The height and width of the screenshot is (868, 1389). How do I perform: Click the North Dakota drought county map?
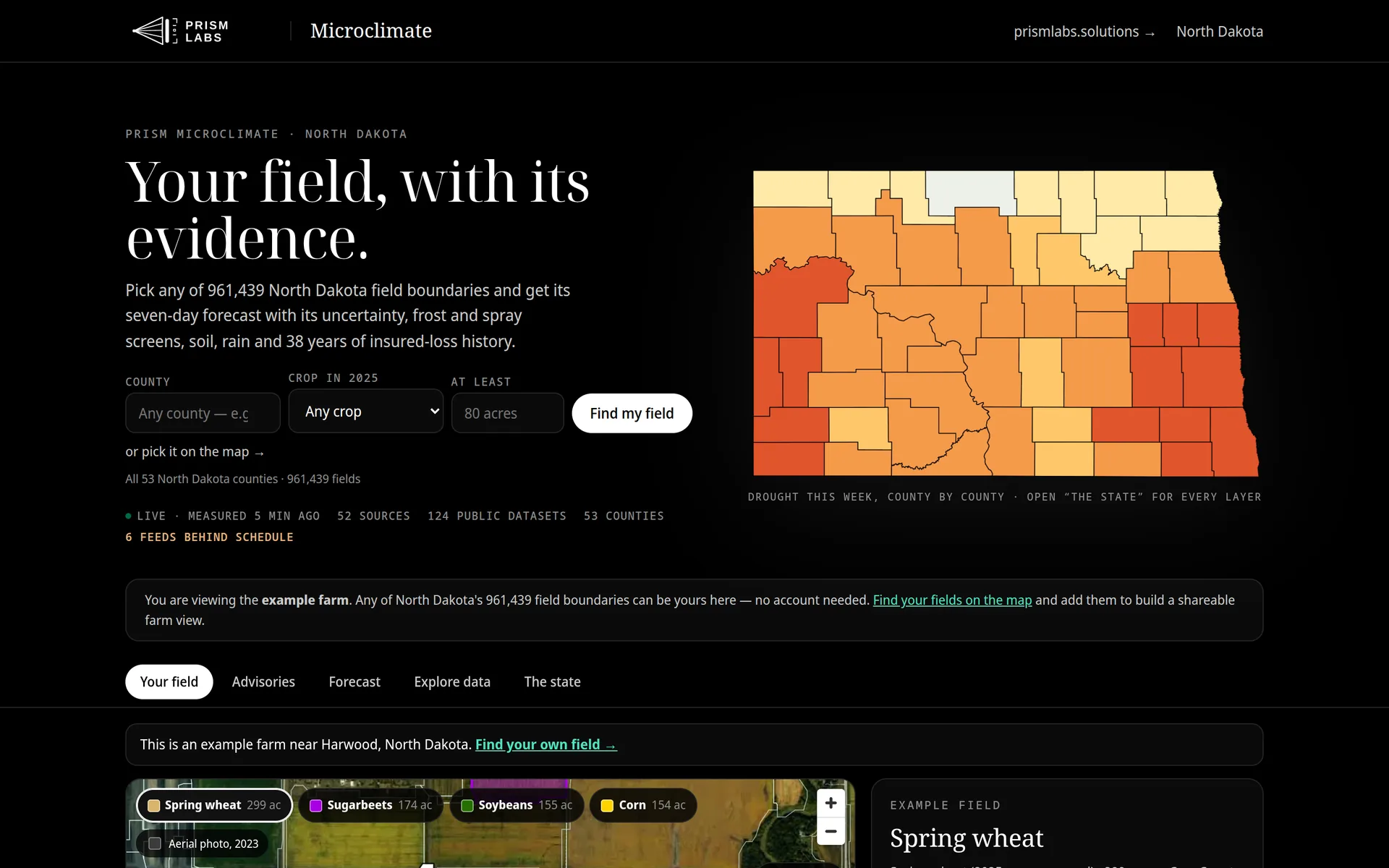(1006, 323)
